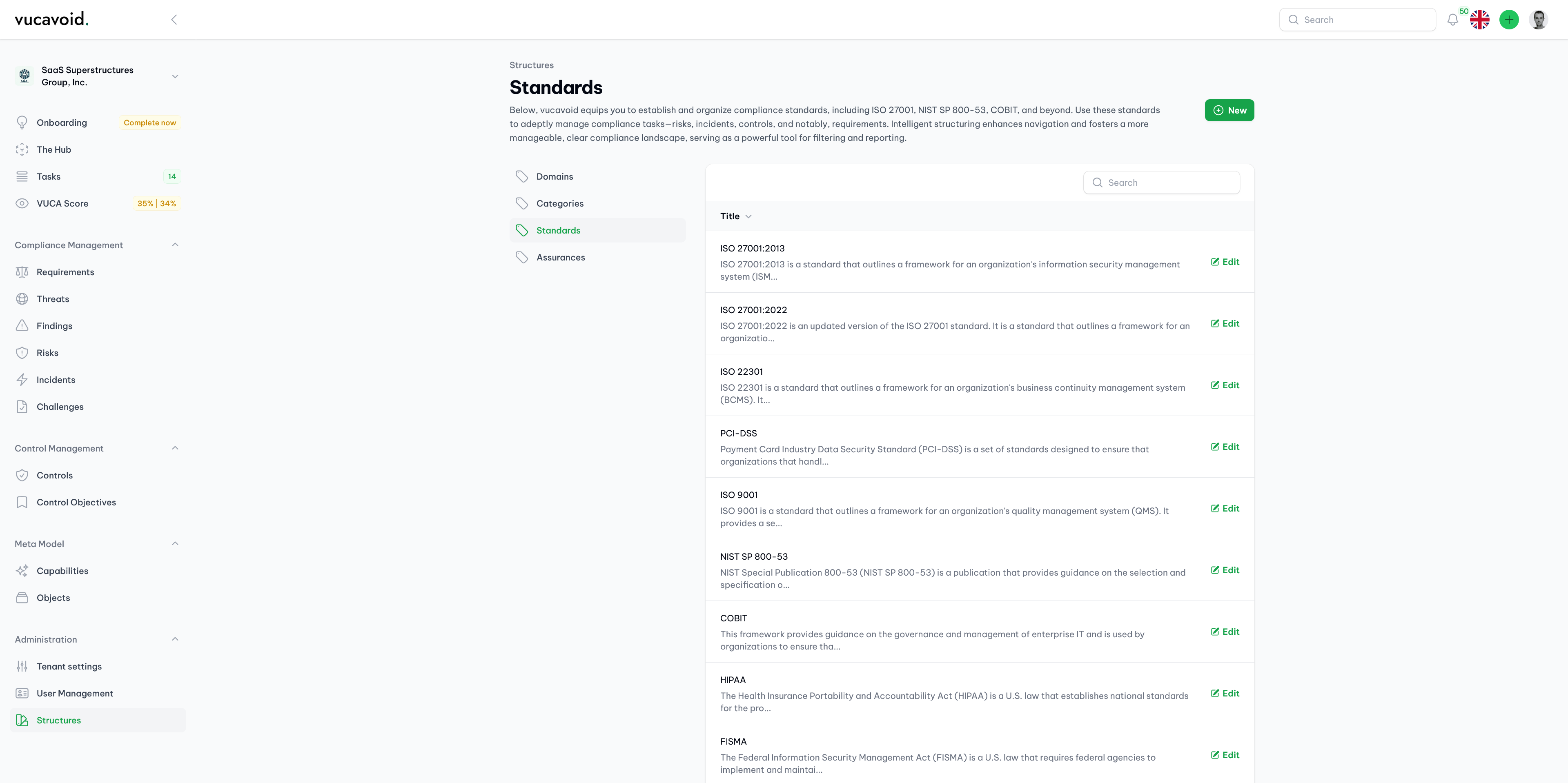The width and height of the screenshot is (1568, 783).
Task: Click New to create a standard
Action: 1229,110
